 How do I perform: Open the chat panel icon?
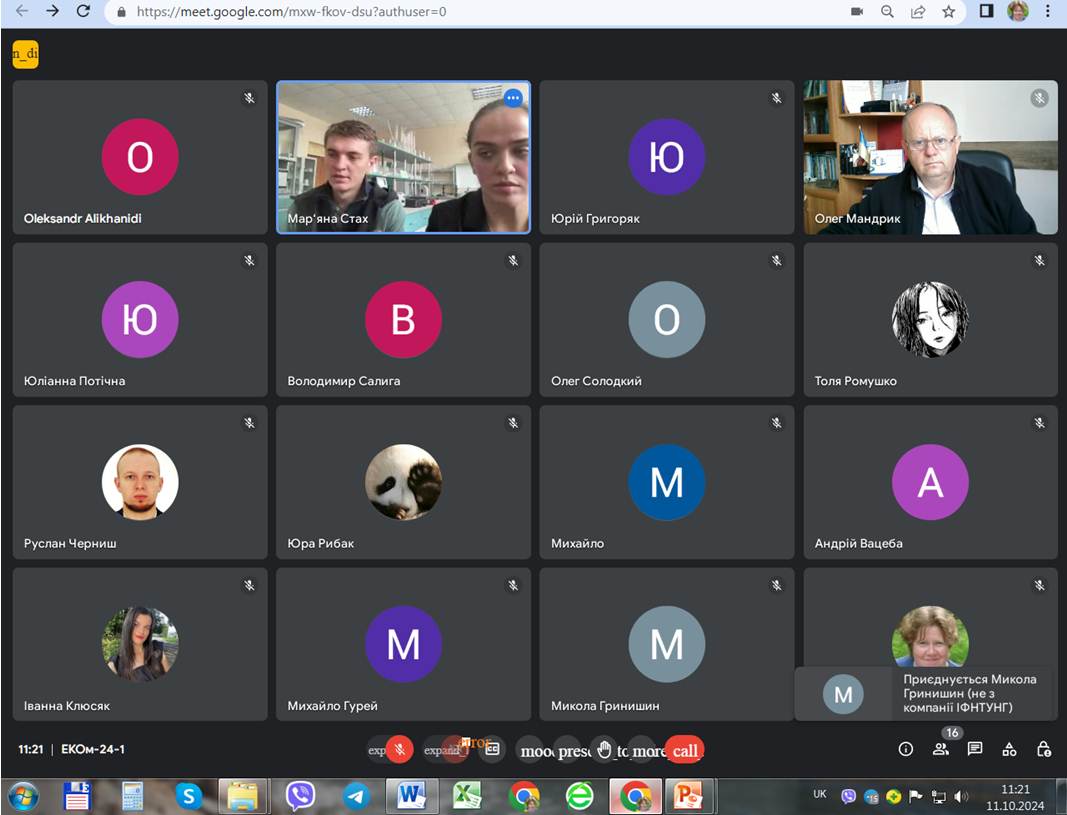tap(975, 749)
